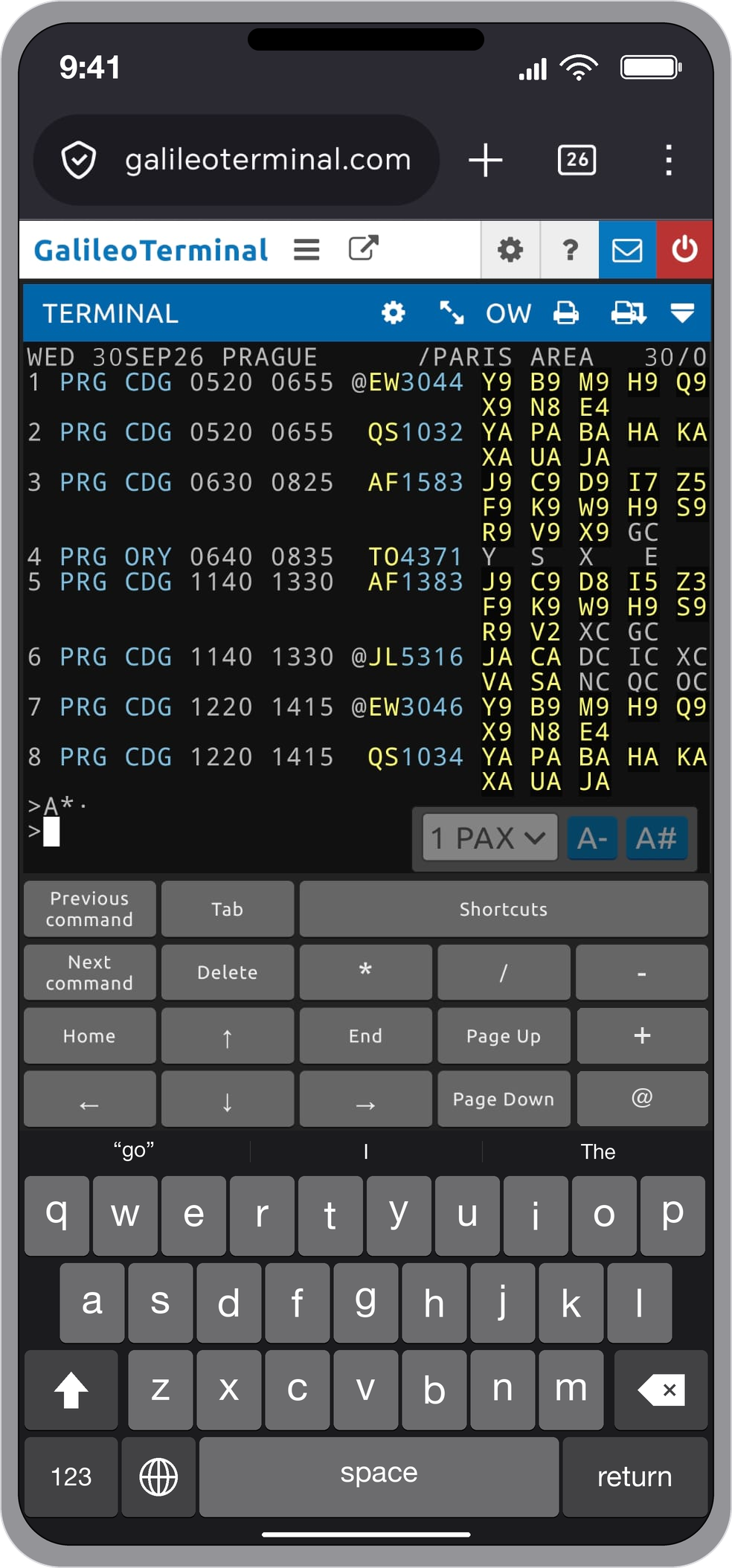Click the asterisk key
The height and width of the screenshot is (1568, 732).
pos(365,972)
